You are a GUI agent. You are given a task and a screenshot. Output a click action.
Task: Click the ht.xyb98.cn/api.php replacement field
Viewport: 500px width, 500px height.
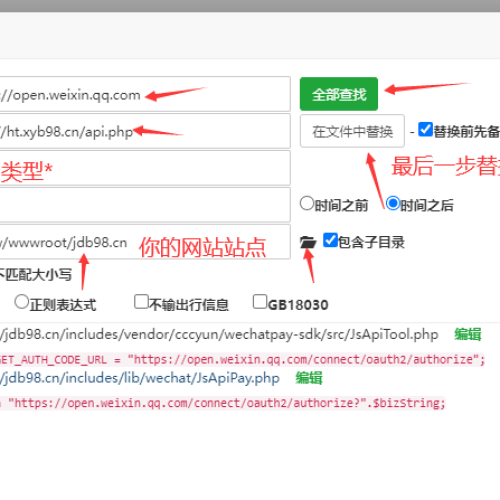pyautogui.click(x=145, y=131)
